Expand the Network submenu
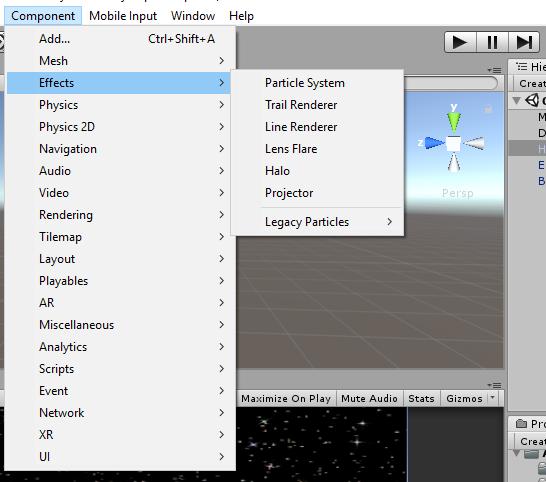The height and width of the screenshot is (482, 546). 118,413
